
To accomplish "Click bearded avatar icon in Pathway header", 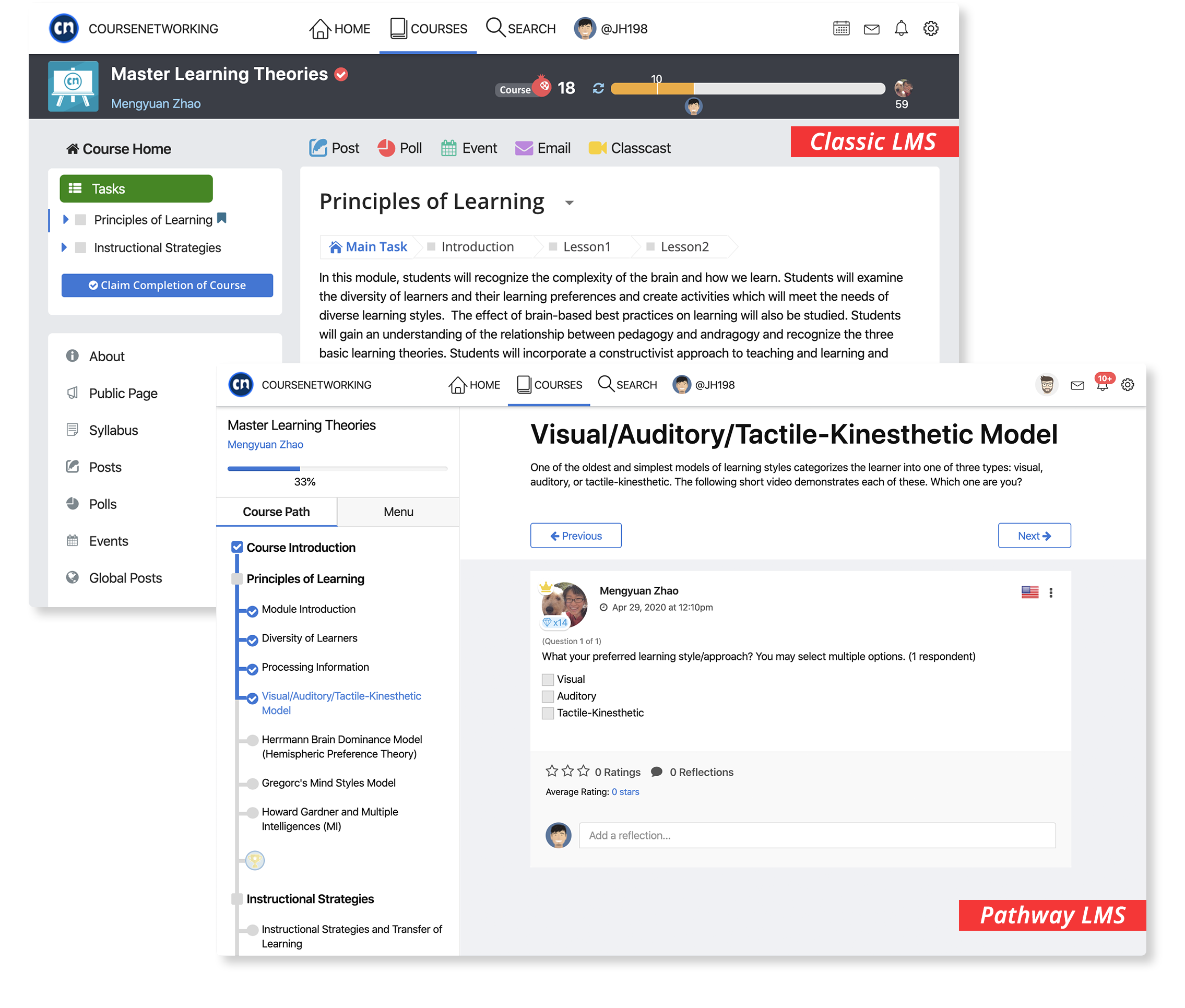I will (1046, 385).
